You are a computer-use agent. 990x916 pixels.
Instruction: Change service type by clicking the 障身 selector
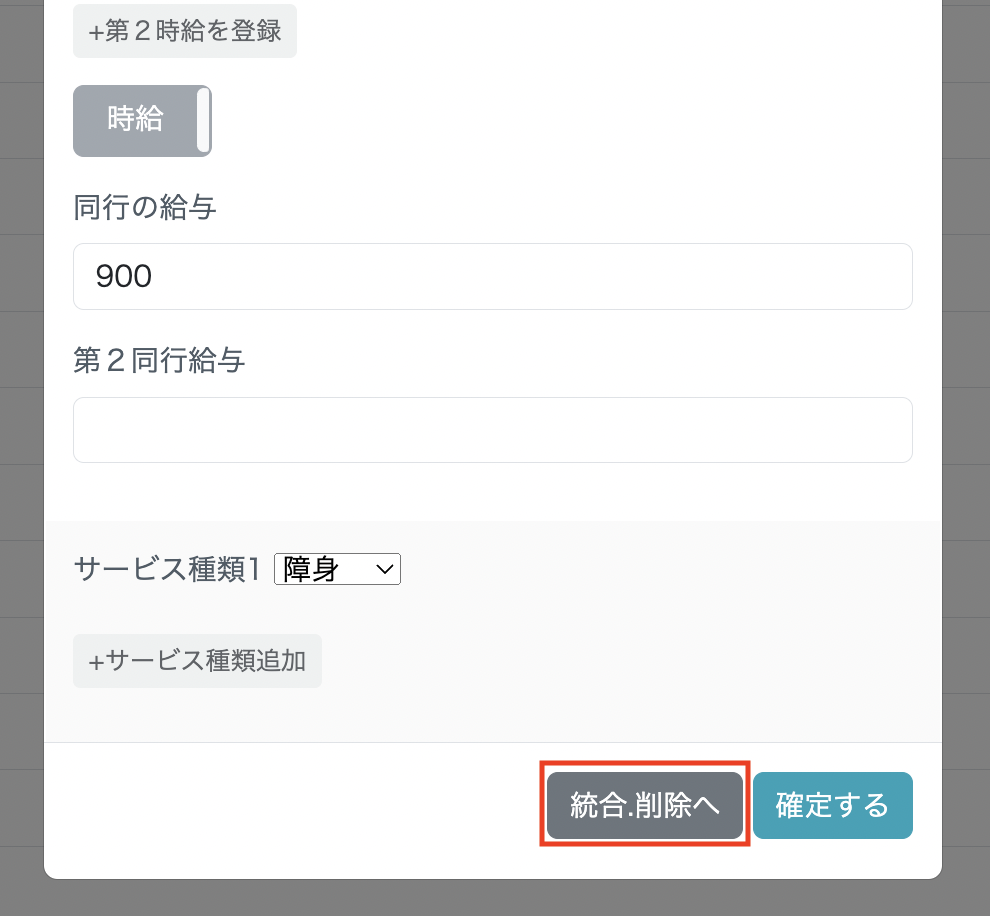pyautogui.click(x=337, y=569)
